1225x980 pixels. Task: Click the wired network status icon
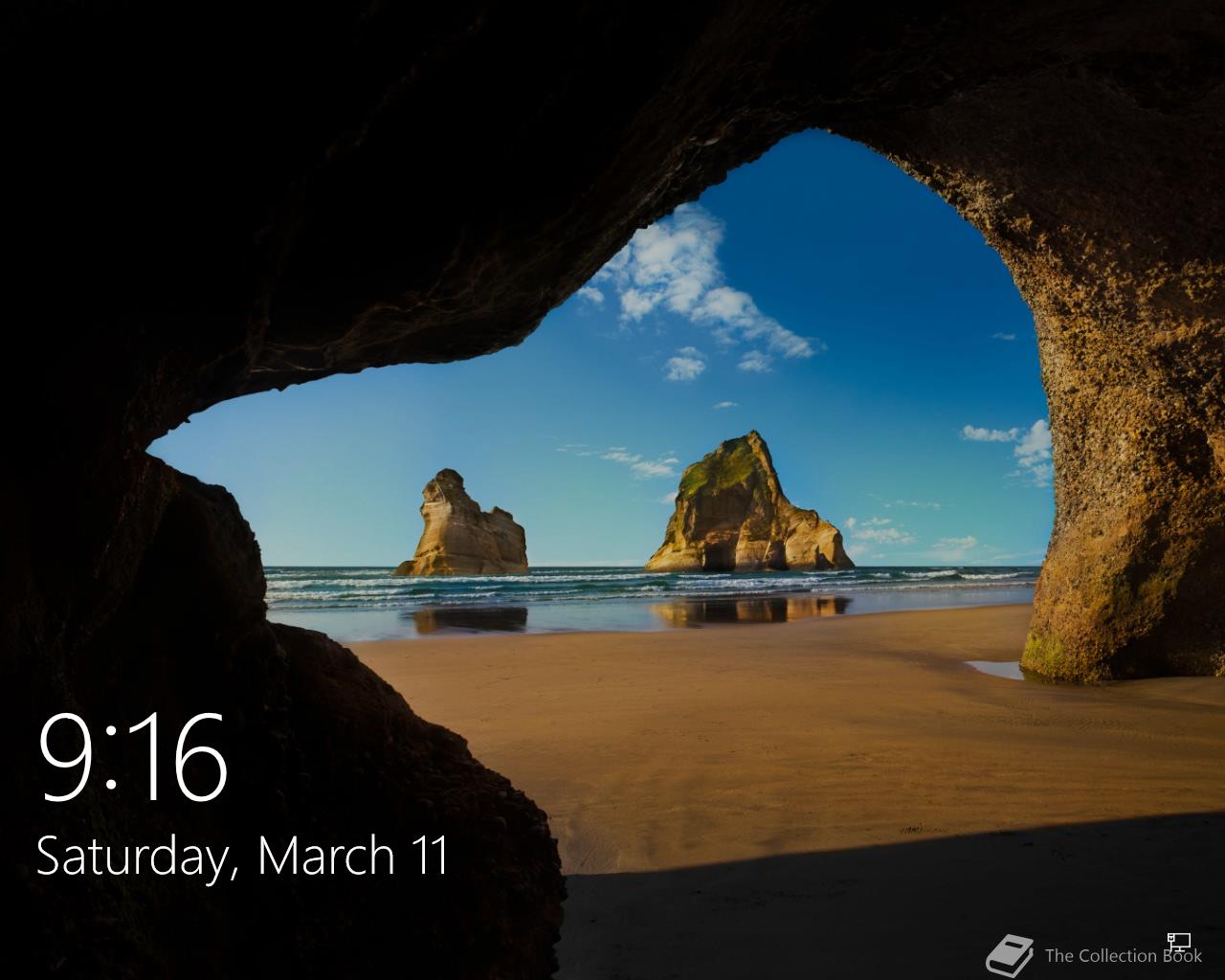[x=1179, y=943]
